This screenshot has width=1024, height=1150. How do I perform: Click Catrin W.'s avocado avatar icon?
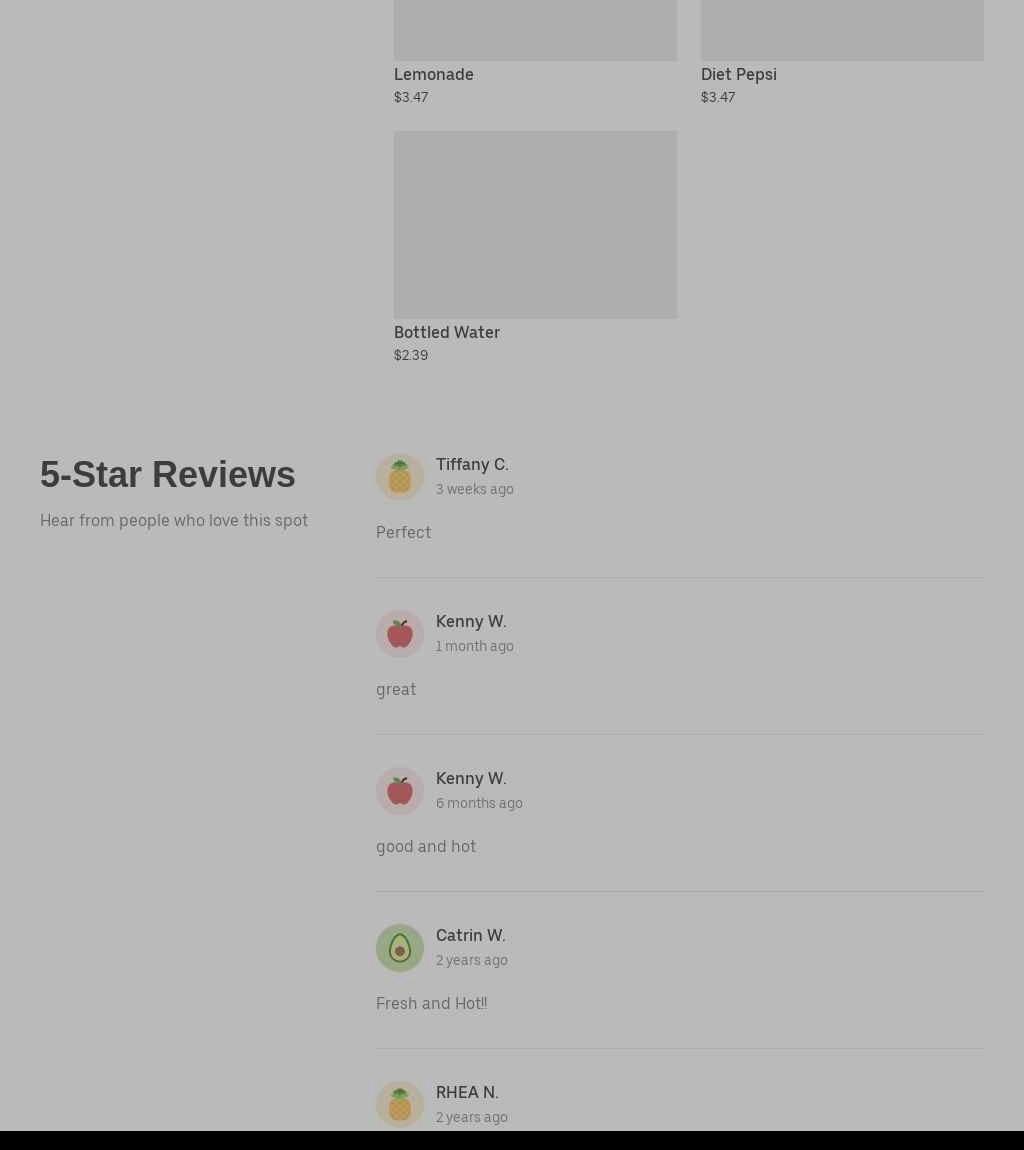(x=400, y=948)
